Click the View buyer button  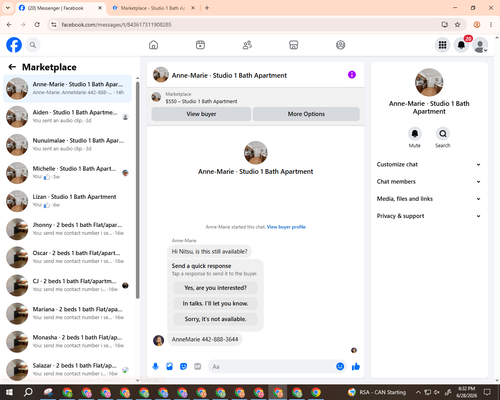pos(201,114)
